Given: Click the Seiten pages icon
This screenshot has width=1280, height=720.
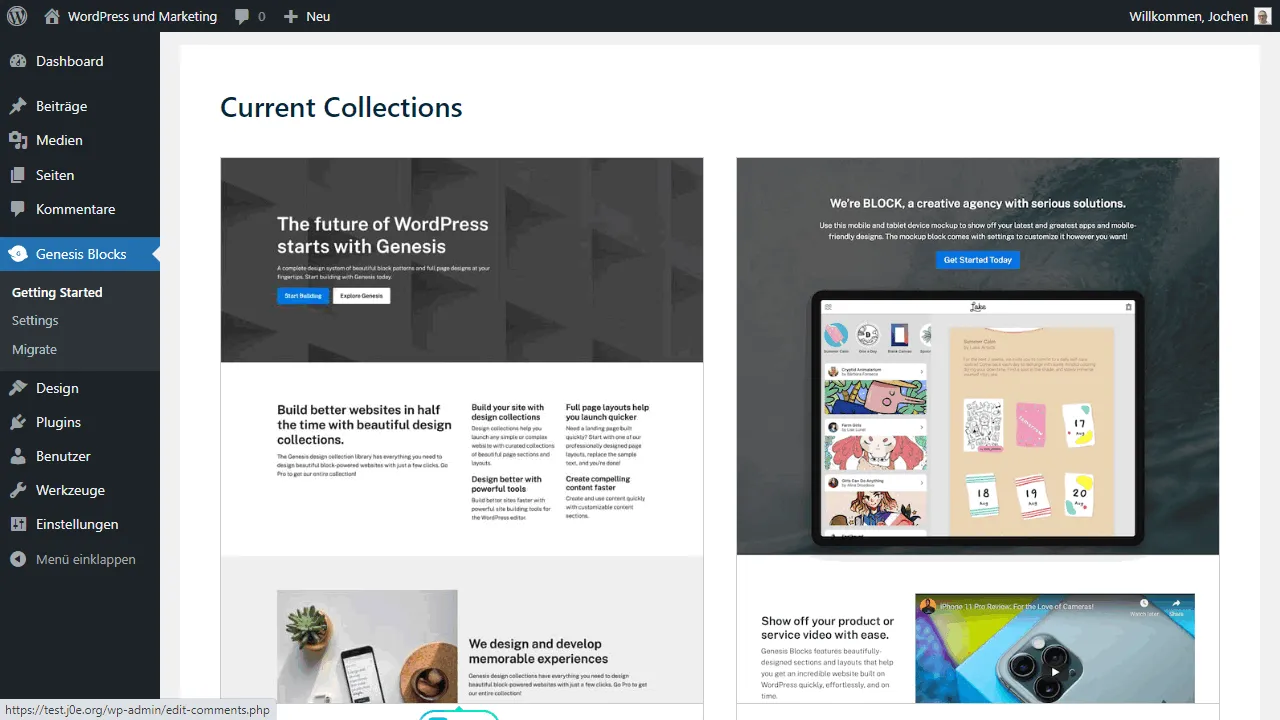Looking at the screenshot, I should [x=18, y=175].
